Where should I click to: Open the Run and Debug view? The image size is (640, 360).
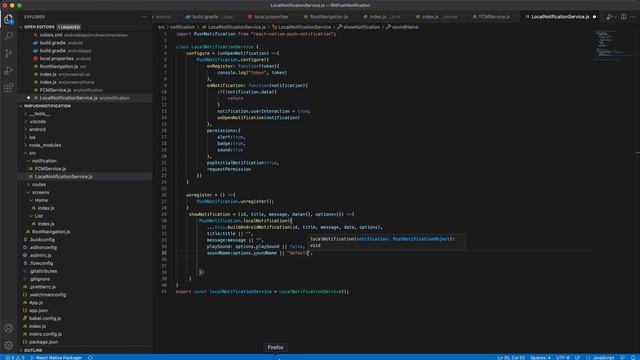pyautogui.click(x=9, y=71)
